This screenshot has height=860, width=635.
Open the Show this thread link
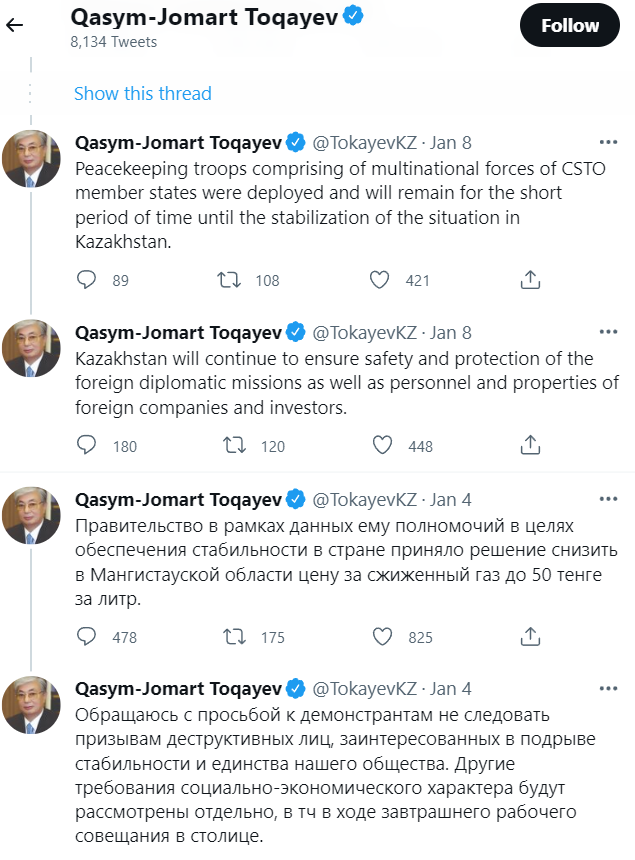[x=143, y=94]
